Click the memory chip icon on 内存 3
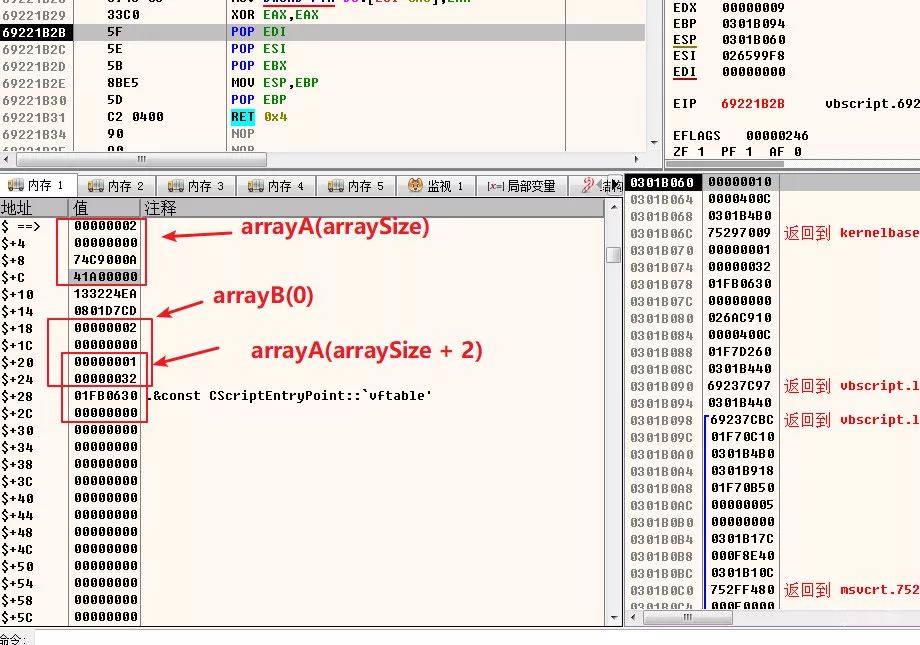This screenshot has width=920, height=645. pyautogui.click(x=175, y=186)
